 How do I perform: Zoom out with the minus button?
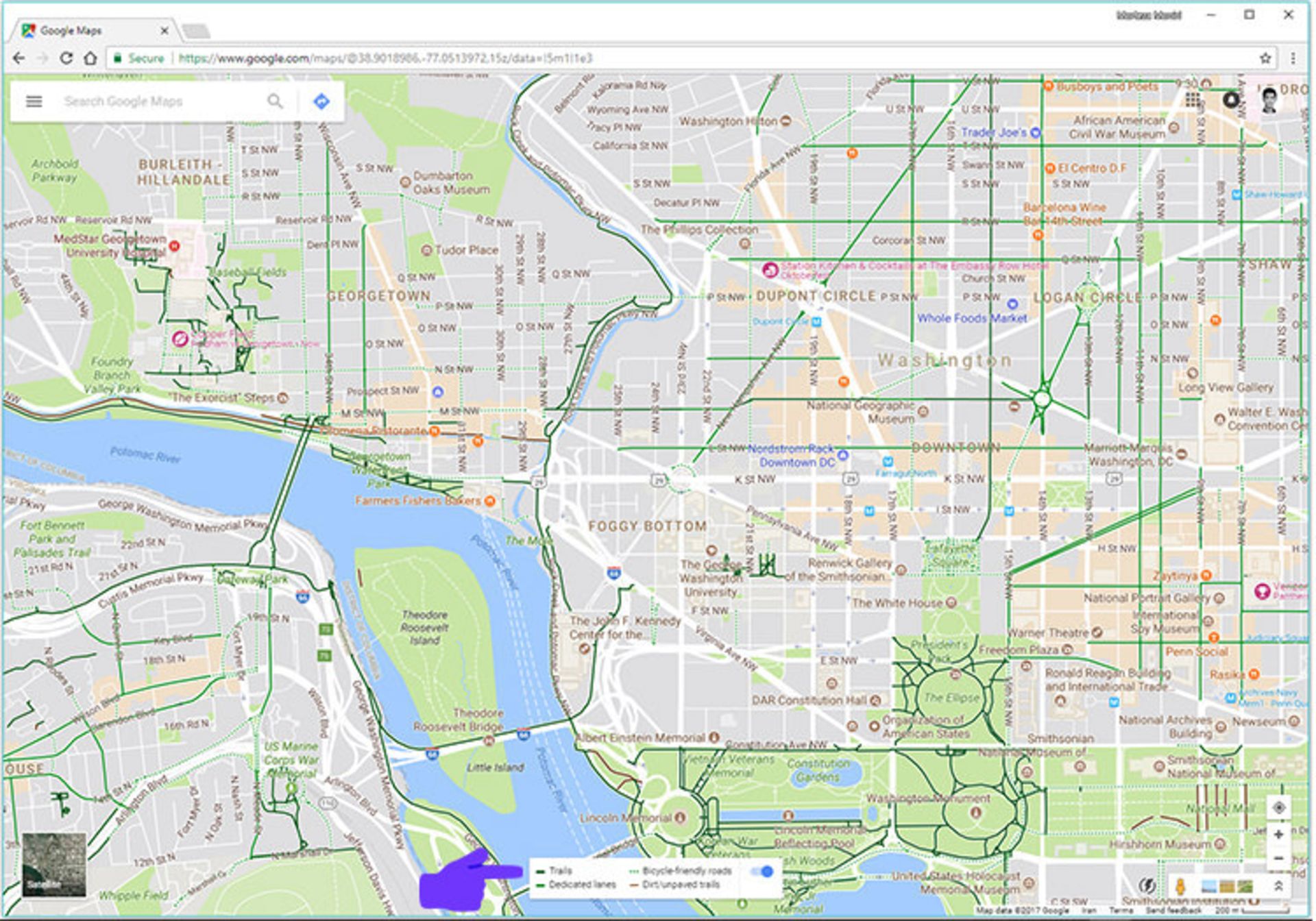click(x=1279, y=859)
